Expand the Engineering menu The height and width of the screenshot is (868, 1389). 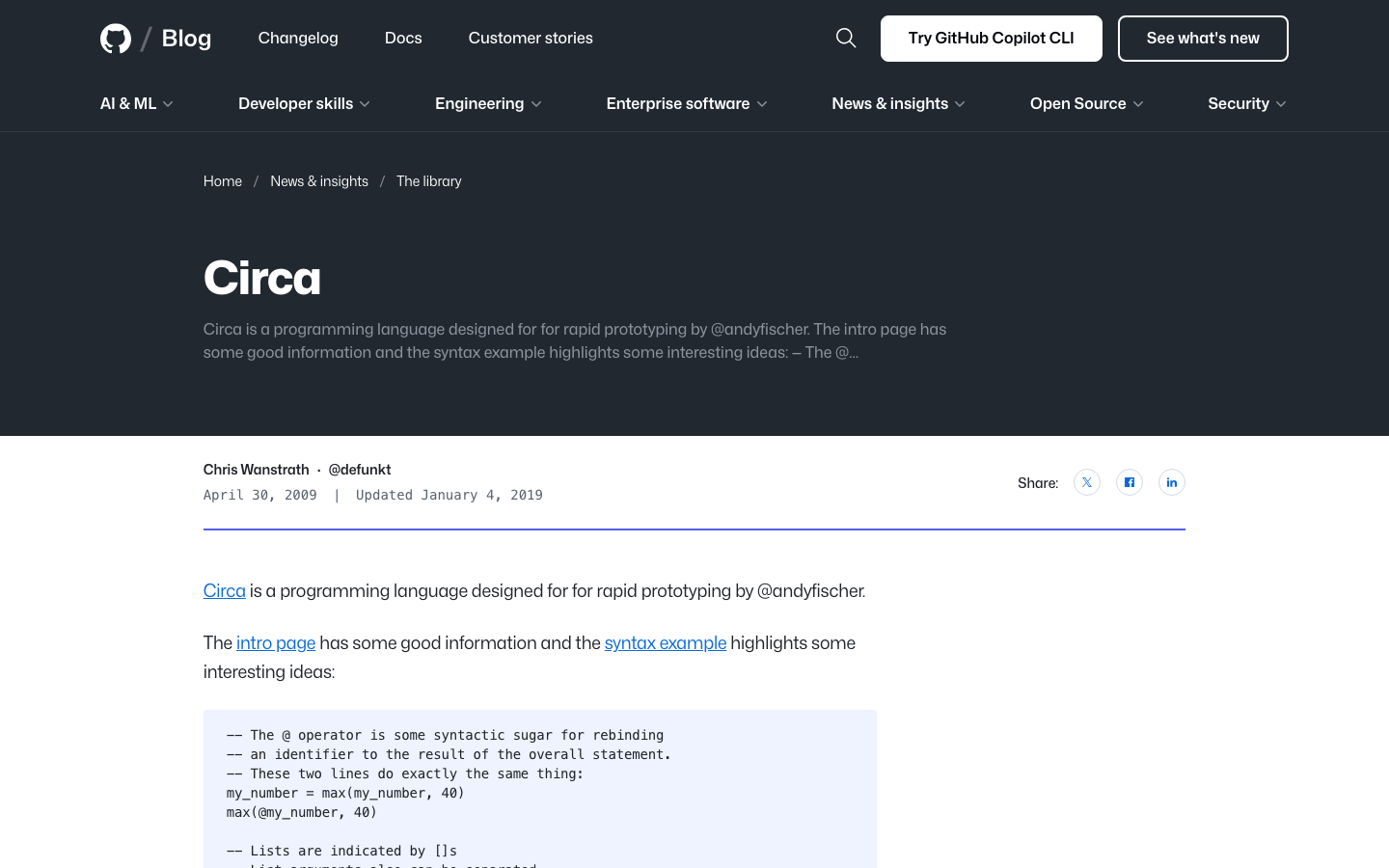(x=489, y=103)
